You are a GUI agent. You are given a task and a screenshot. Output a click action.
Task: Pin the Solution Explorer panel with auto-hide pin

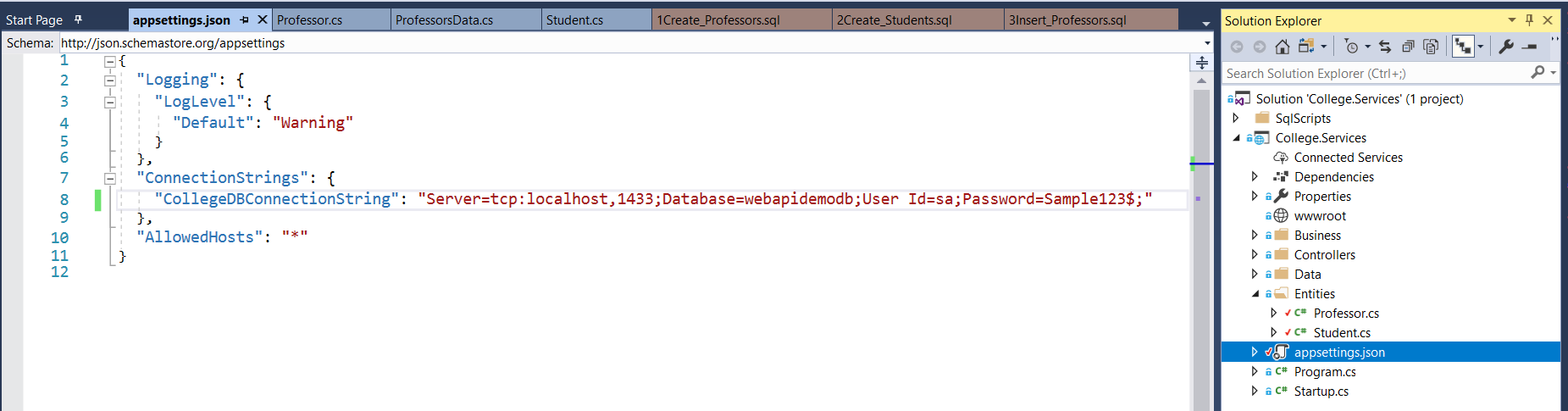coord(1529,19)
